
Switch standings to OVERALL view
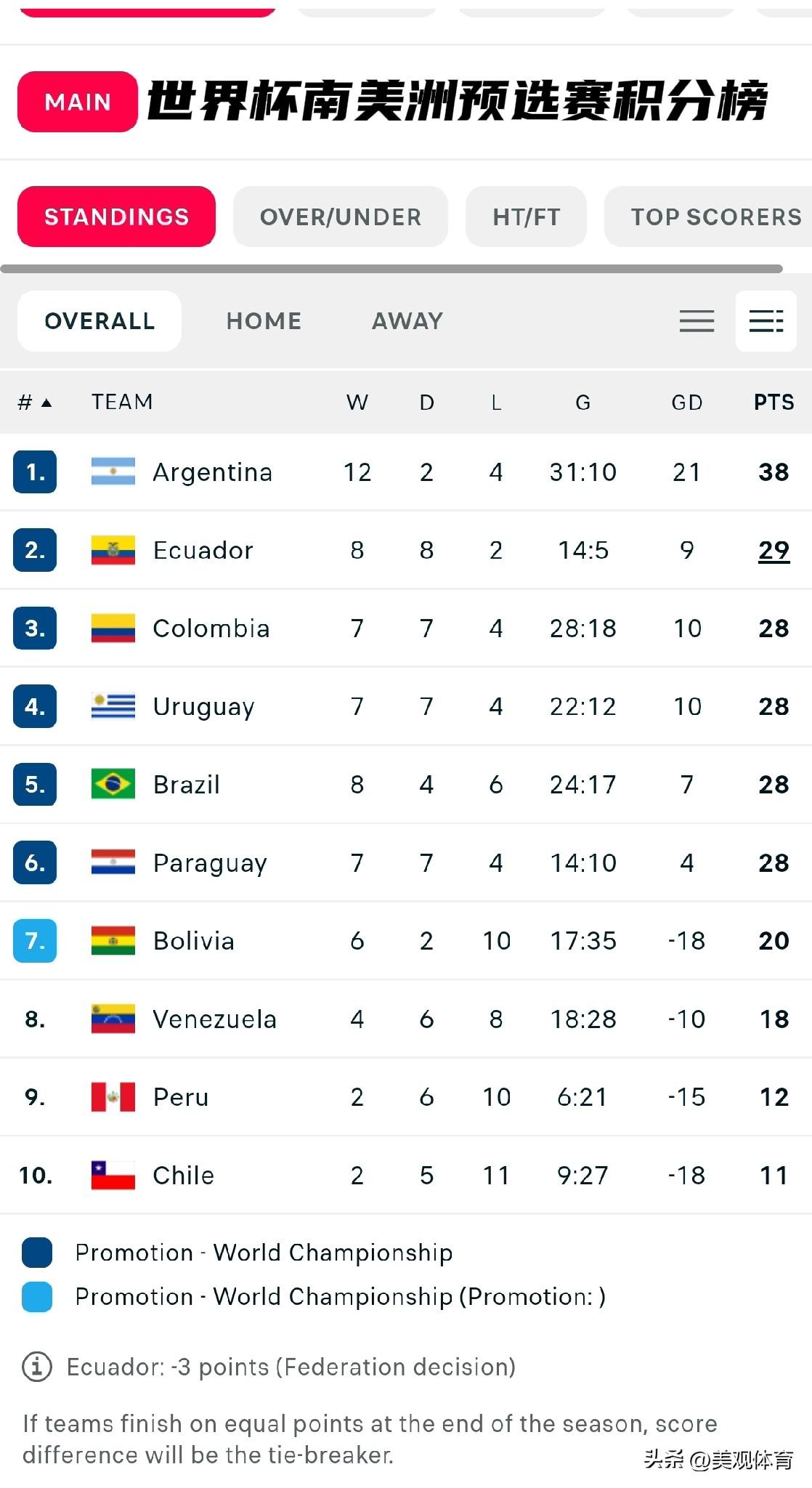click(100, 321)
